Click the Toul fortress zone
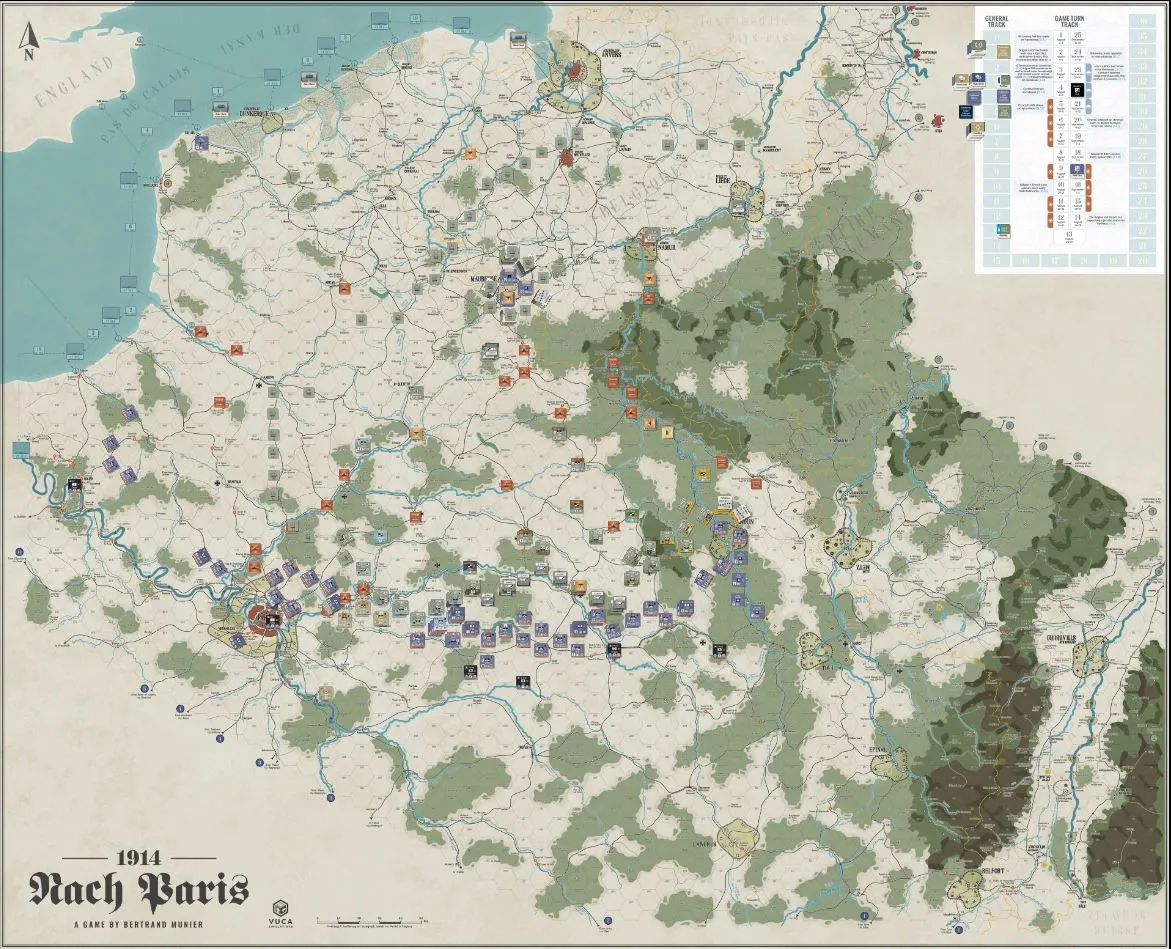This screenshot has height=949, width=1171. click(x=816, y=651)
